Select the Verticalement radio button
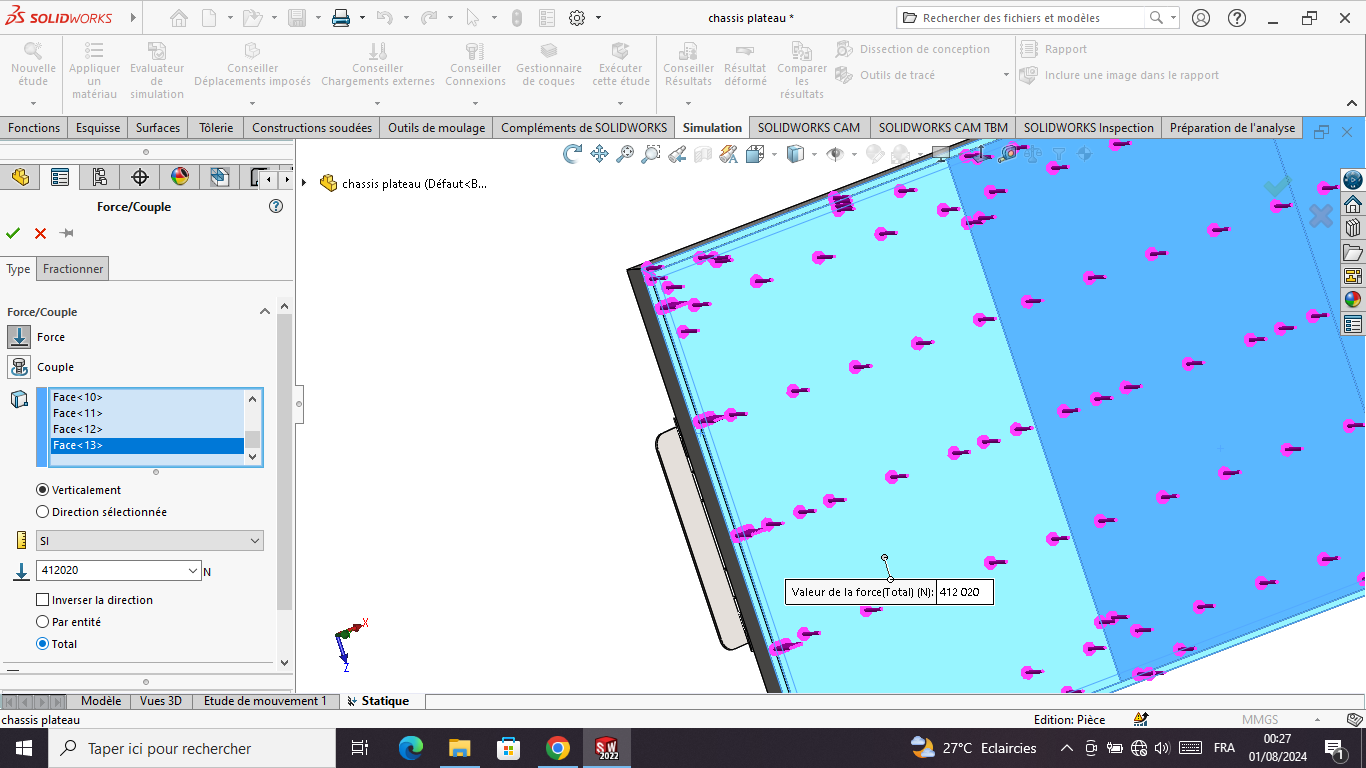The image size is (1366, 768). (x=42, y=490)
